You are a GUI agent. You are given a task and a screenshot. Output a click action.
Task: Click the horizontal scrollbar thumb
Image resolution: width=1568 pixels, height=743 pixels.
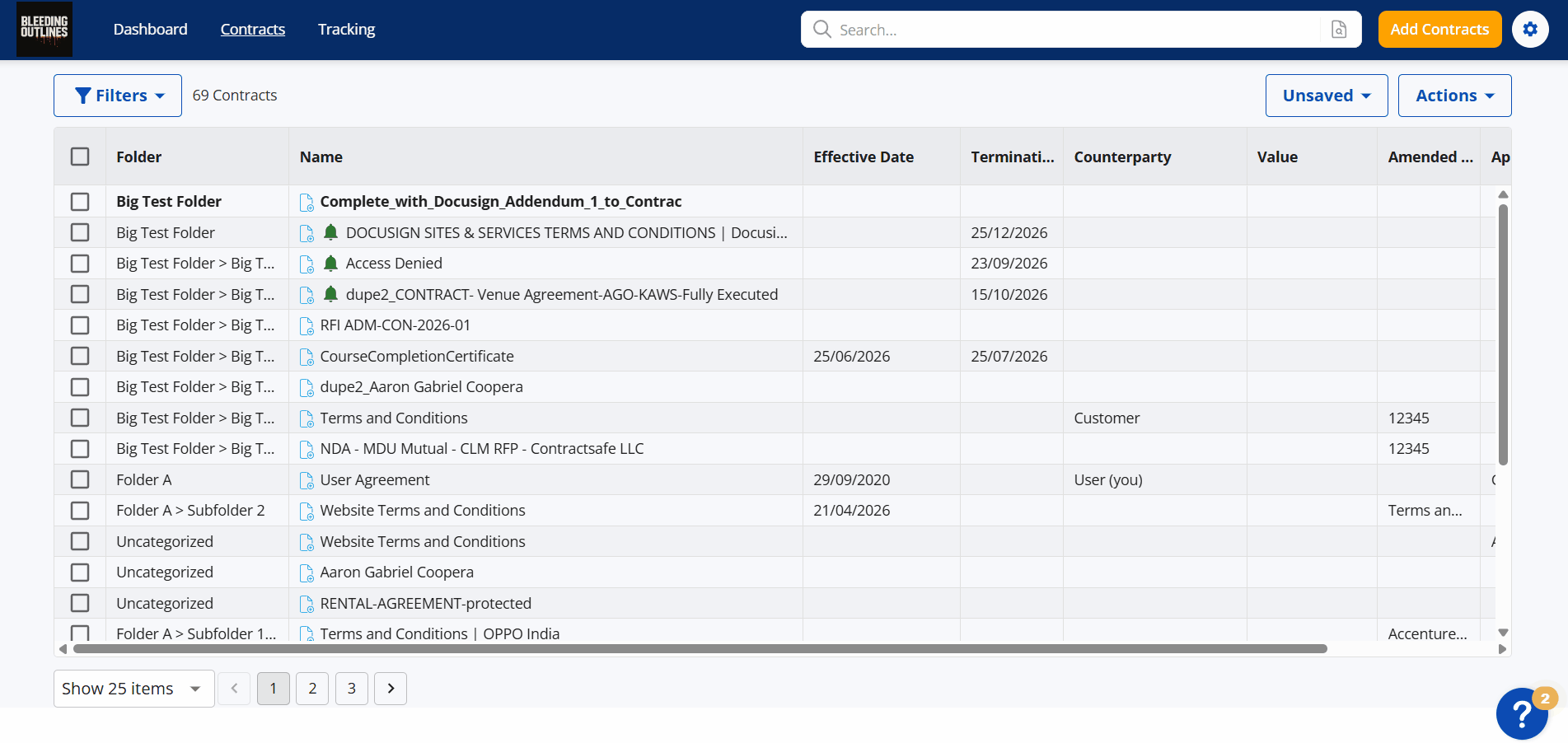tap(700, 649)
